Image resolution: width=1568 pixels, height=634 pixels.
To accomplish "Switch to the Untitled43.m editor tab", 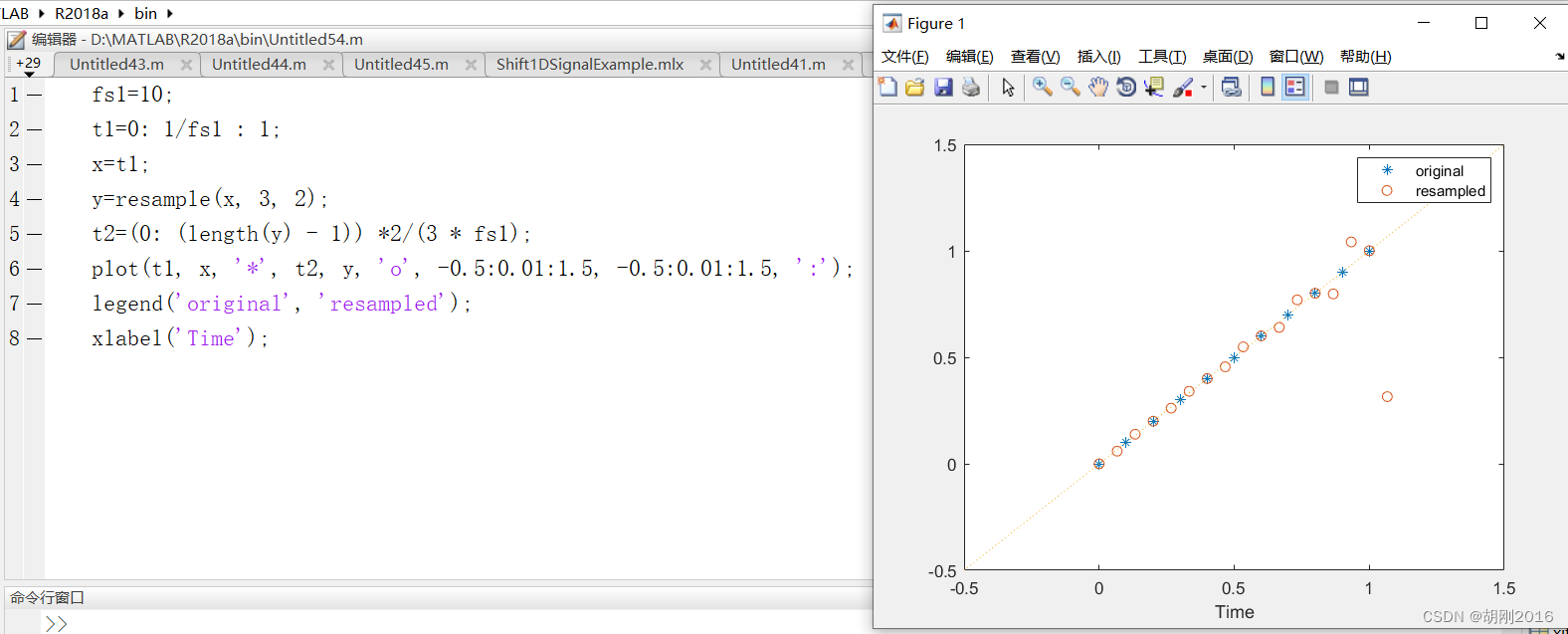I will click(116, 64).
